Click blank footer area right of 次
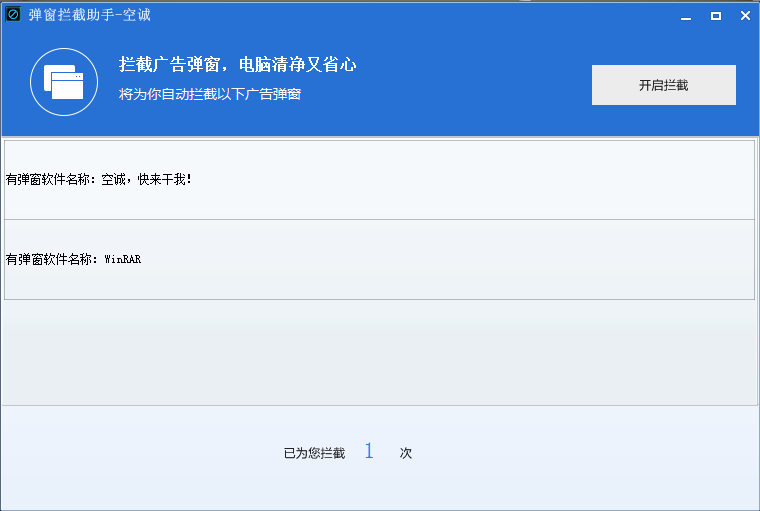The image size is (760, 511). pyautogui.click(x=580, y=453)
